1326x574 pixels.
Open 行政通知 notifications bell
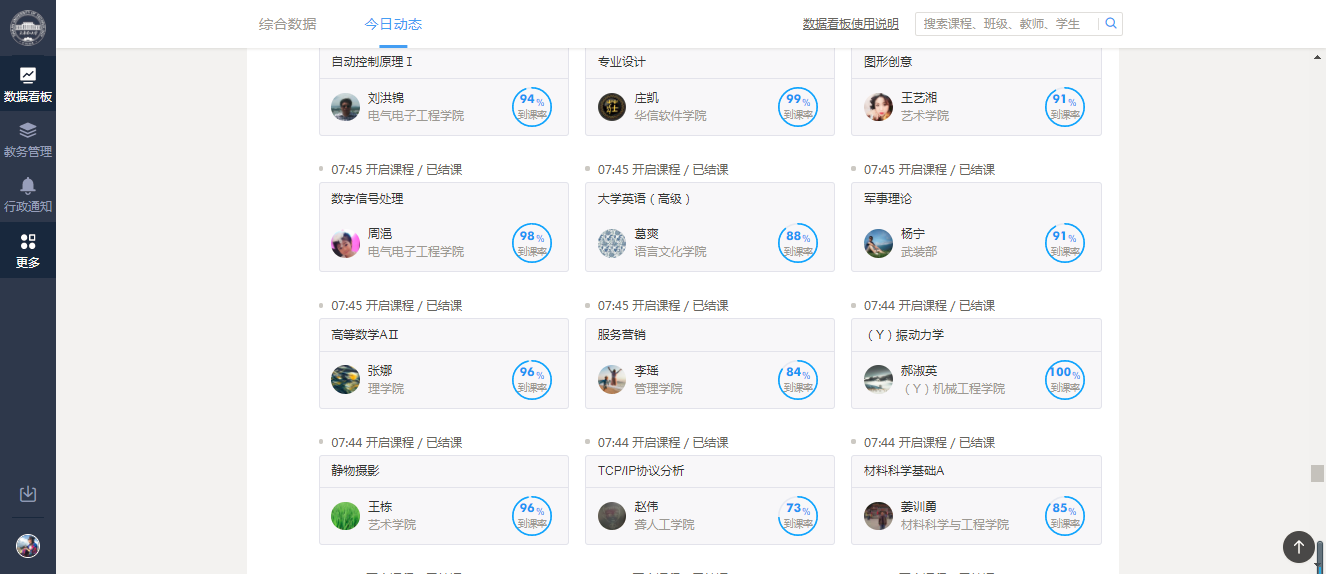(x=28, y=194)
